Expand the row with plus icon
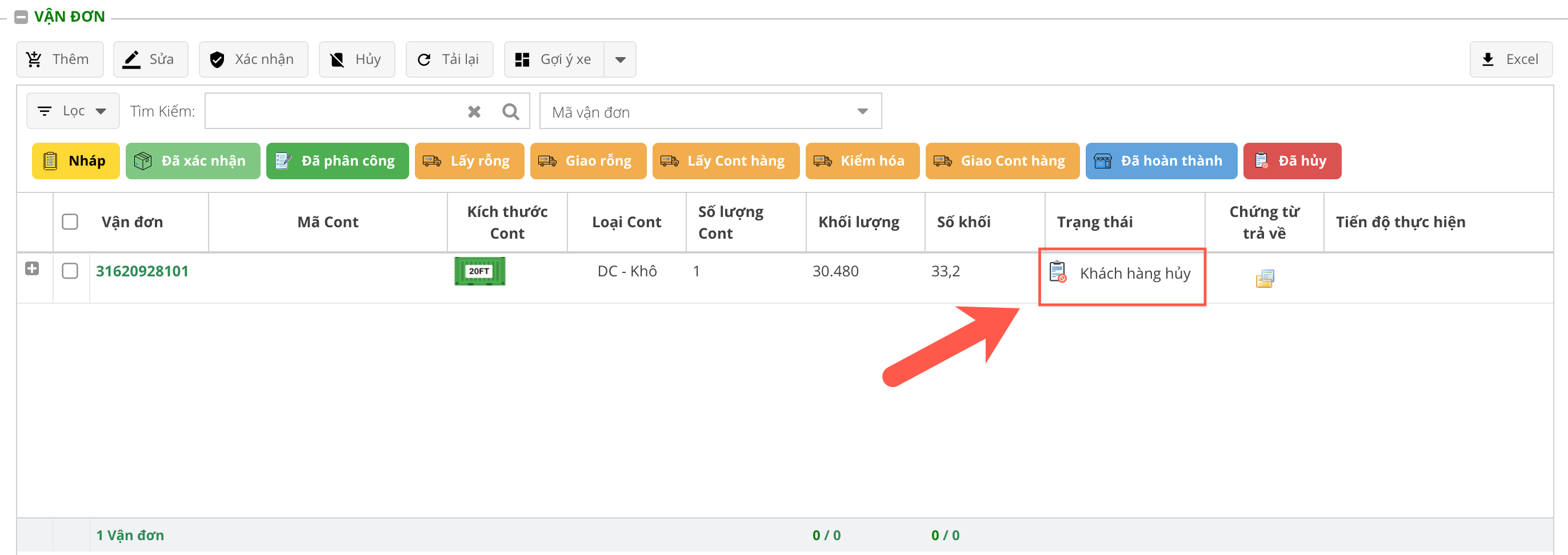The height and width of the screenshot is (555, 1568). pos(32,268)
